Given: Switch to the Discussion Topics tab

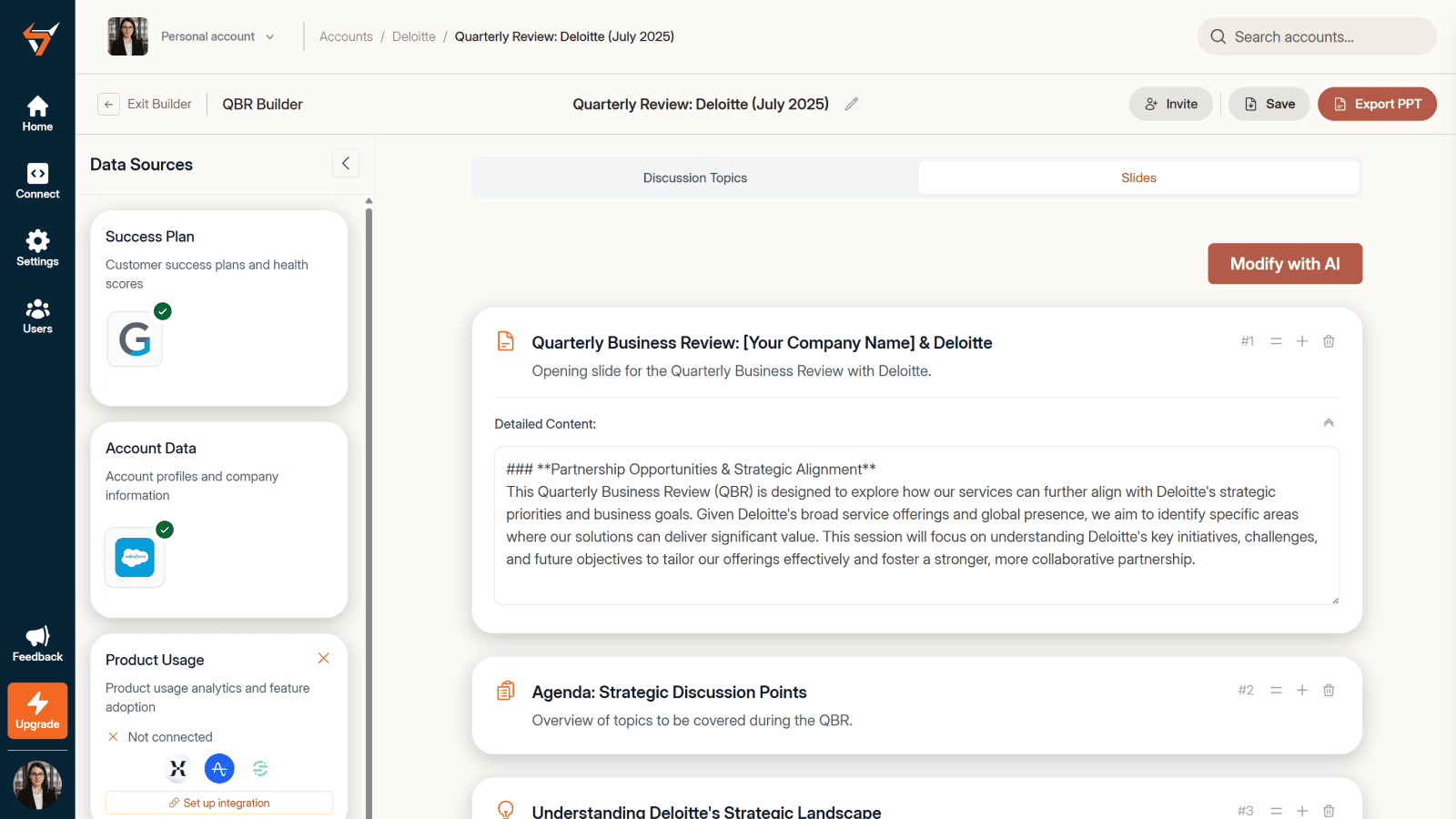Looking at the screenshot, I should point(695,177).
